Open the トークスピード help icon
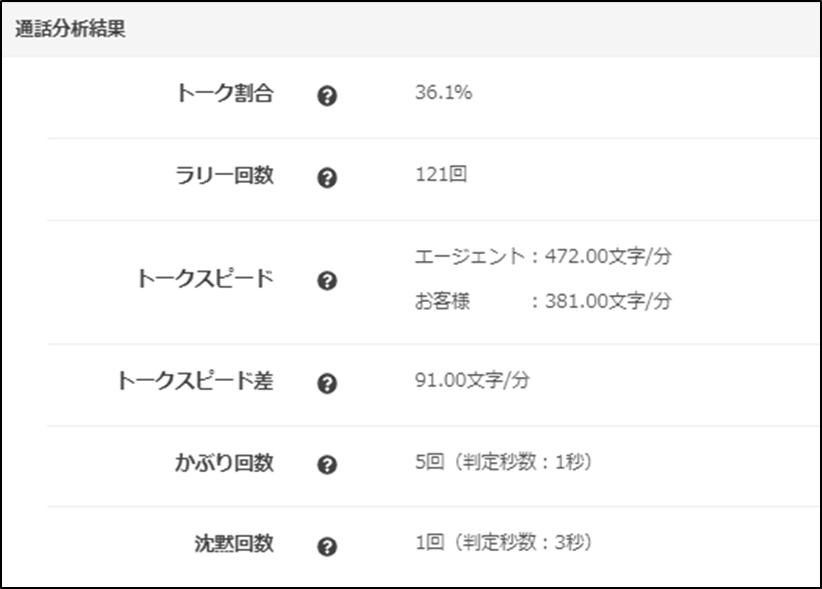This screenshot has height=589, width=822. click(327, 281)
